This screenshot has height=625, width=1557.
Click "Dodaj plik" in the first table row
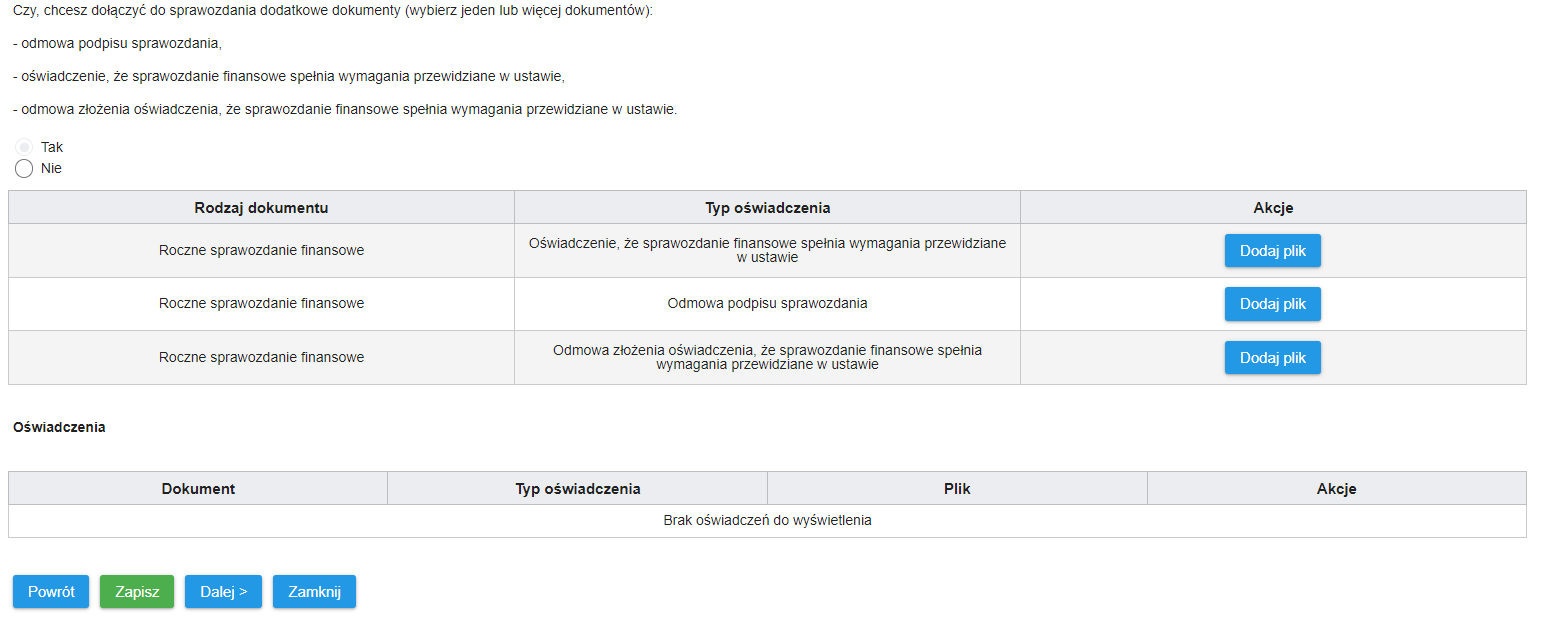coord(1272,251)
